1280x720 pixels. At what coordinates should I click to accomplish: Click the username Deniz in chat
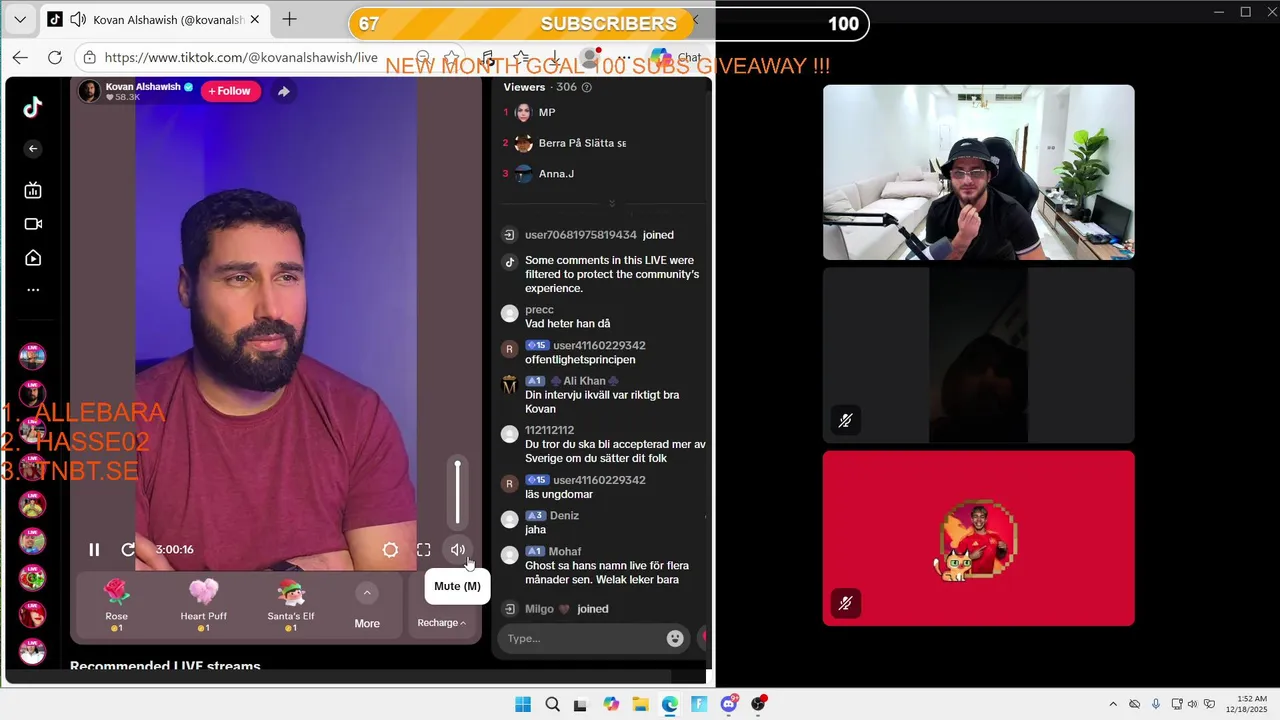pyautogui.click(x=565, y=516)
